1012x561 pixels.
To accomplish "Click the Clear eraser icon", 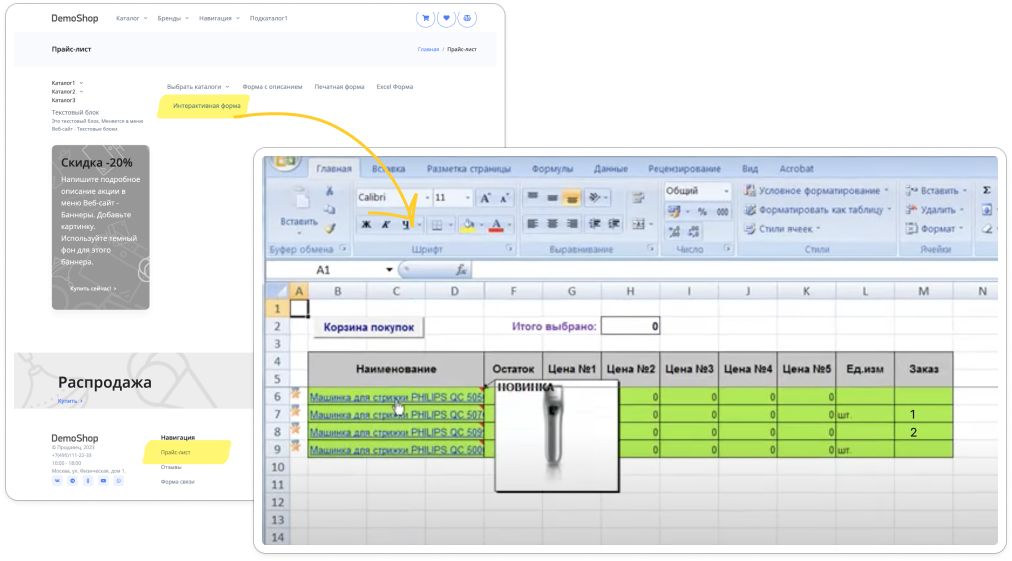I will click(987, 229).
